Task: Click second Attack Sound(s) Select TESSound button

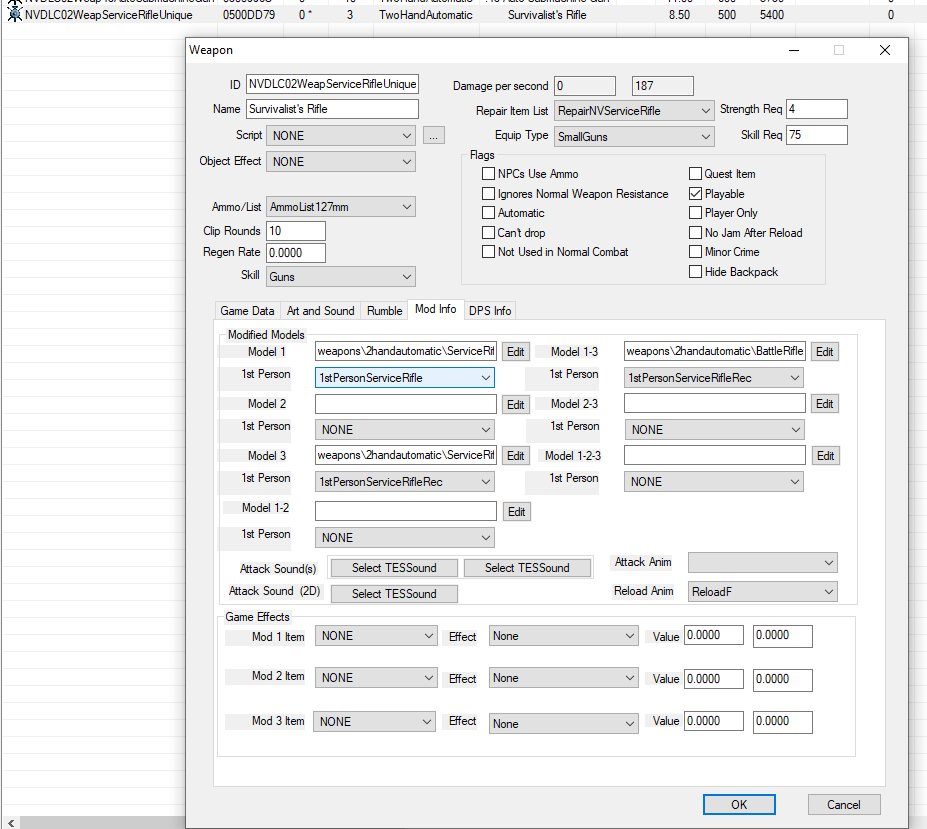Action: (527, 568)
